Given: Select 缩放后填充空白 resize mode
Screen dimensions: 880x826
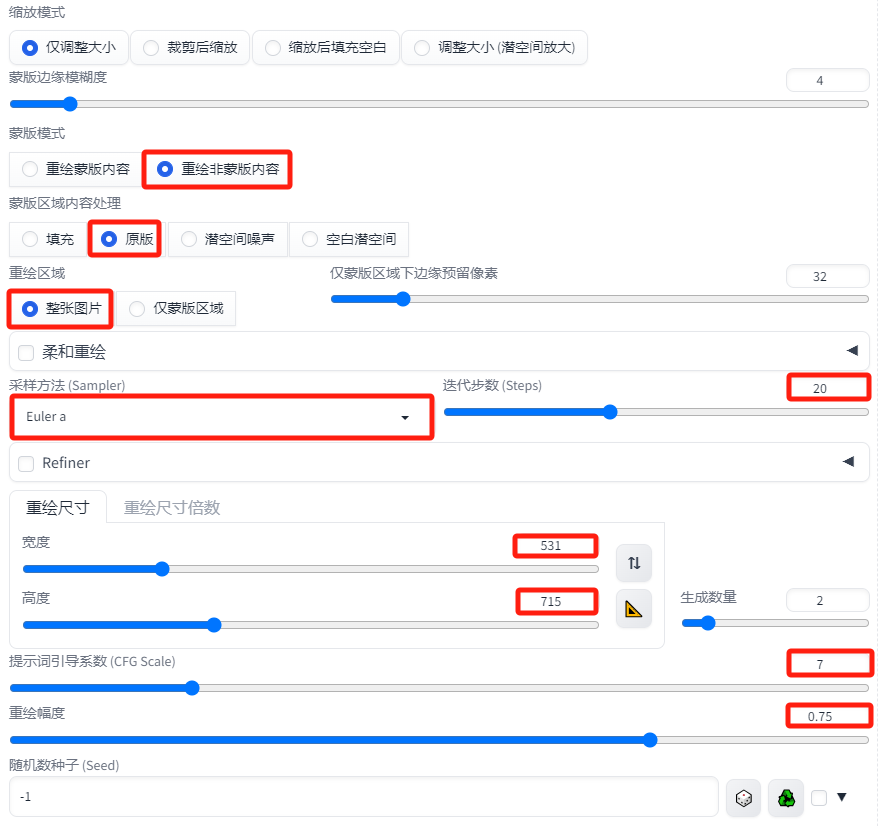Looking at the screenshot, I should pyautogui.click(x=326, y=48).
